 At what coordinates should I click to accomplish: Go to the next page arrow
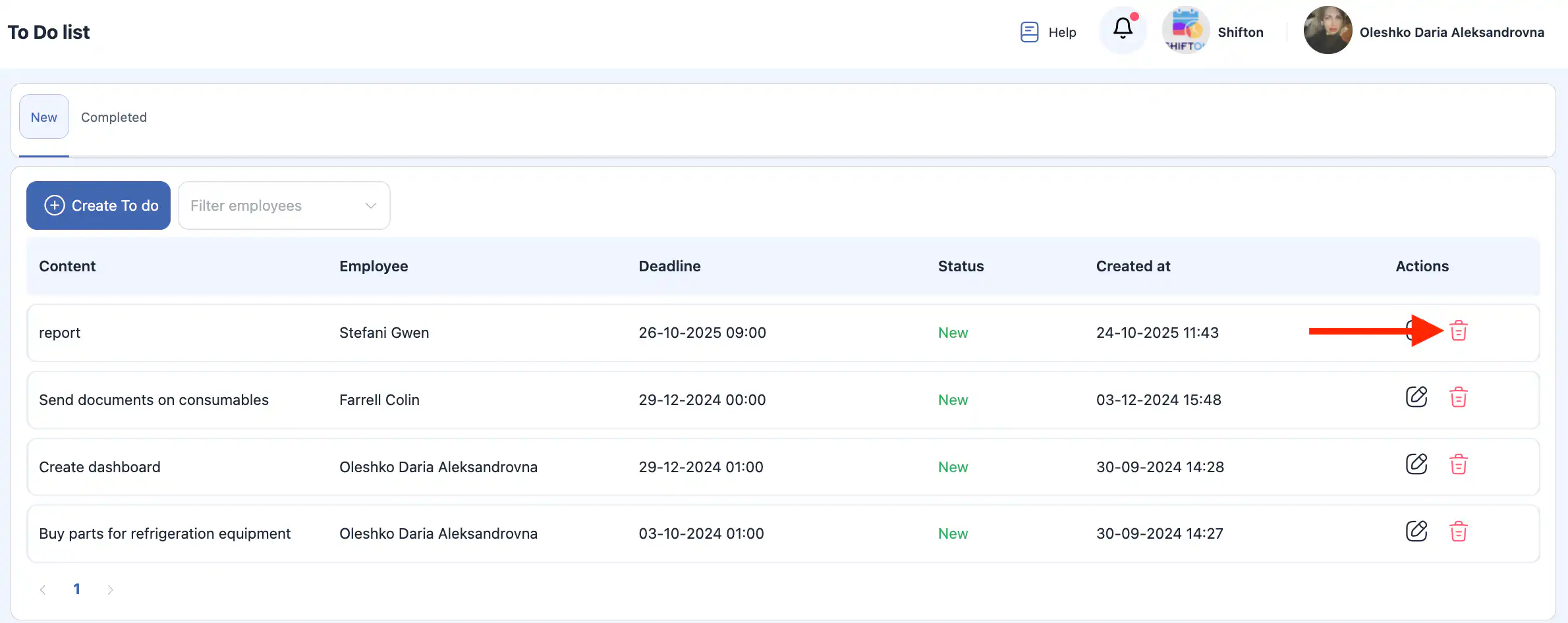[110, 589]
